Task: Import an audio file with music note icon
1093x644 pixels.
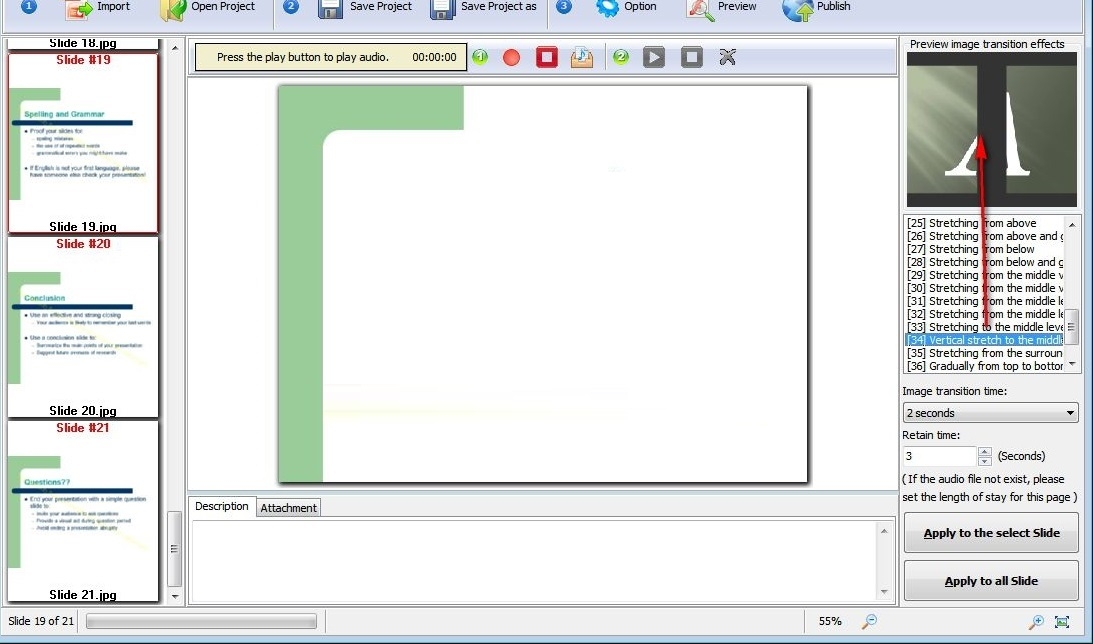Action: click(x=582, y=57)
